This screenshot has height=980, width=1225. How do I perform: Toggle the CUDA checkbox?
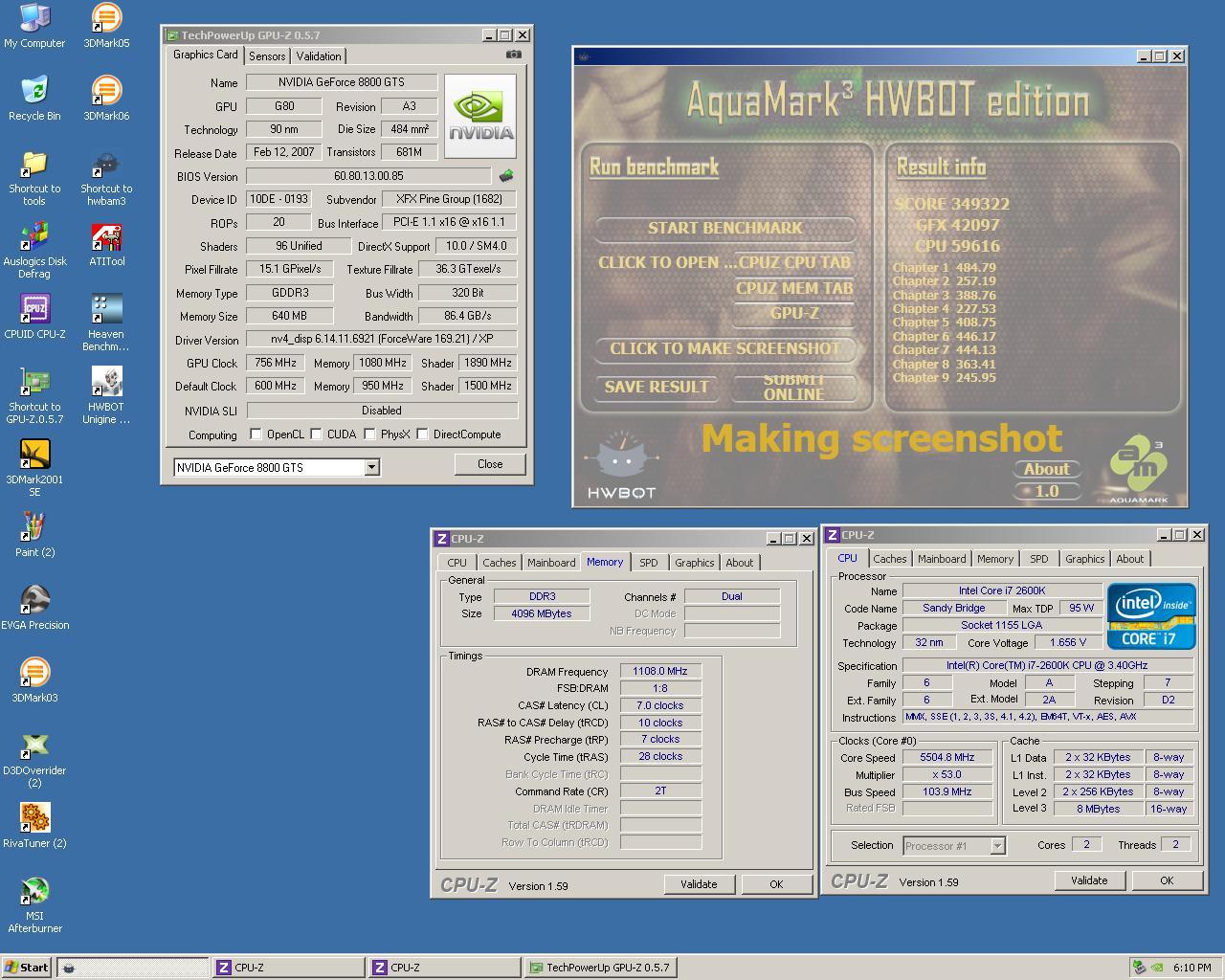[316, 434]
